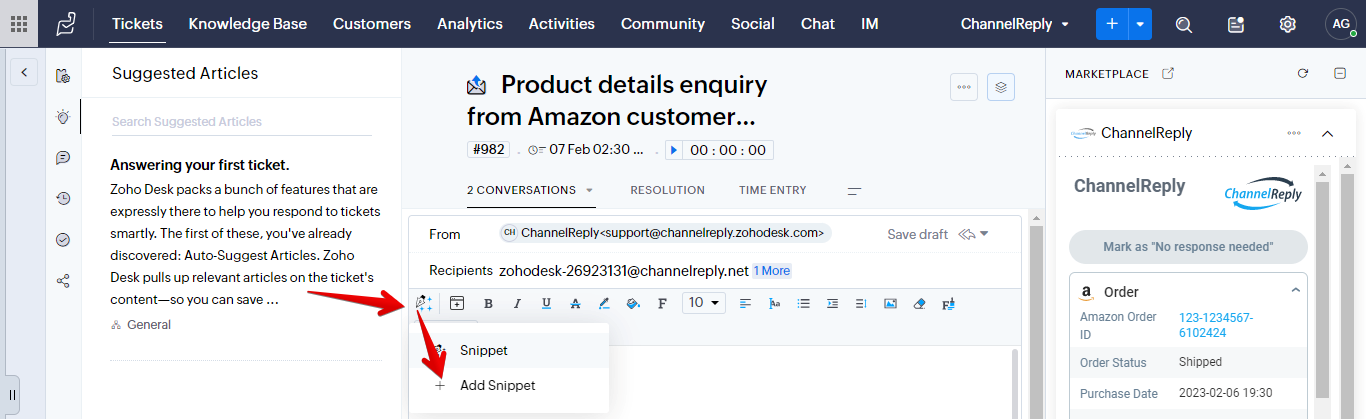The height and width of the screenshot is (419, 1366).
Task: Open the approvals checkmark sidebar icon
Action: [x=63, y=239]
